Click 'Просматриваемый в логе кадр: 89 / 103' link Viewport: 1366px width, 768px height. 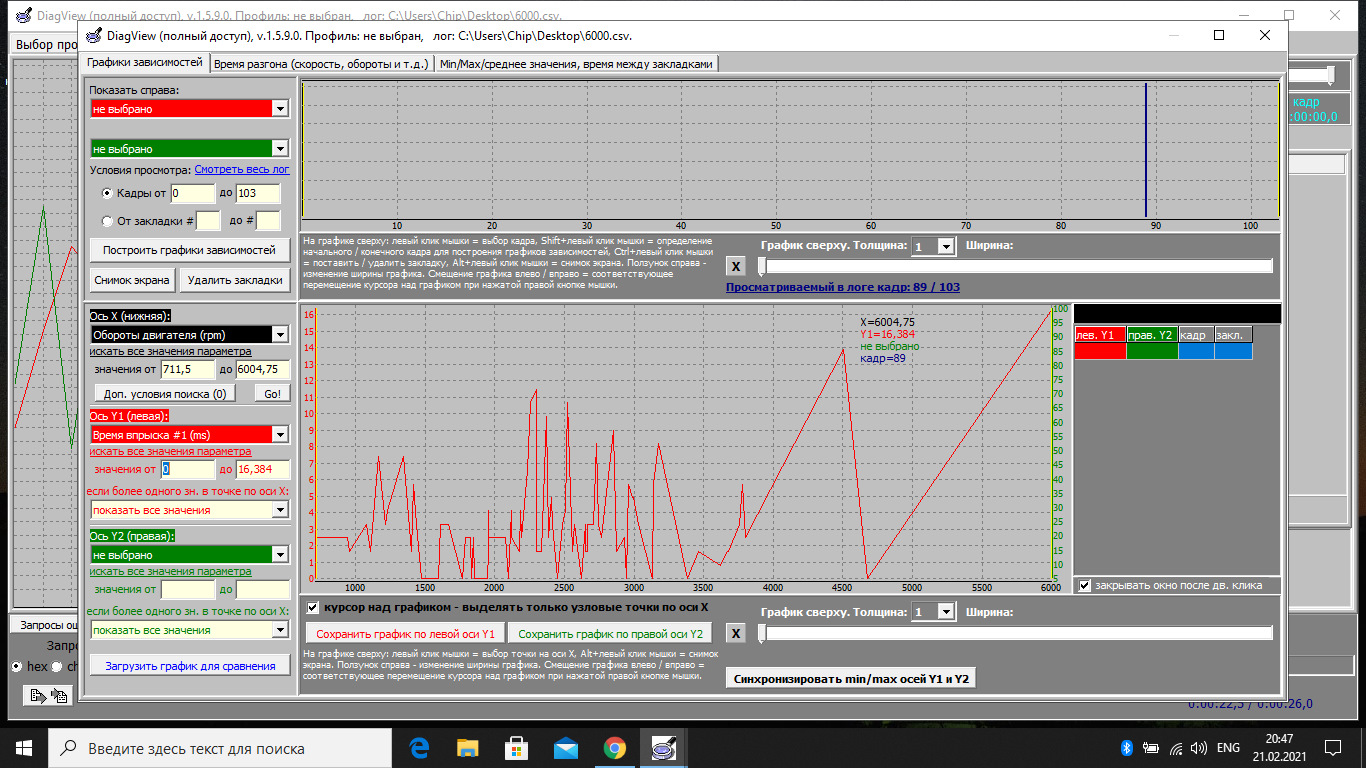click(x=843, y=287)
